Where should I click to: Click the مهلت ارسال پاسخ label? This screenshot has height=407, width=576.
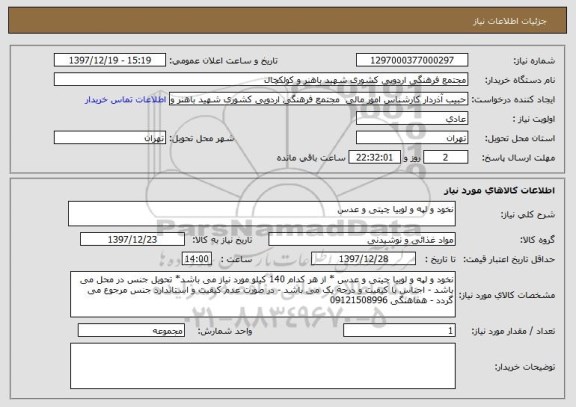coord(518,158)
